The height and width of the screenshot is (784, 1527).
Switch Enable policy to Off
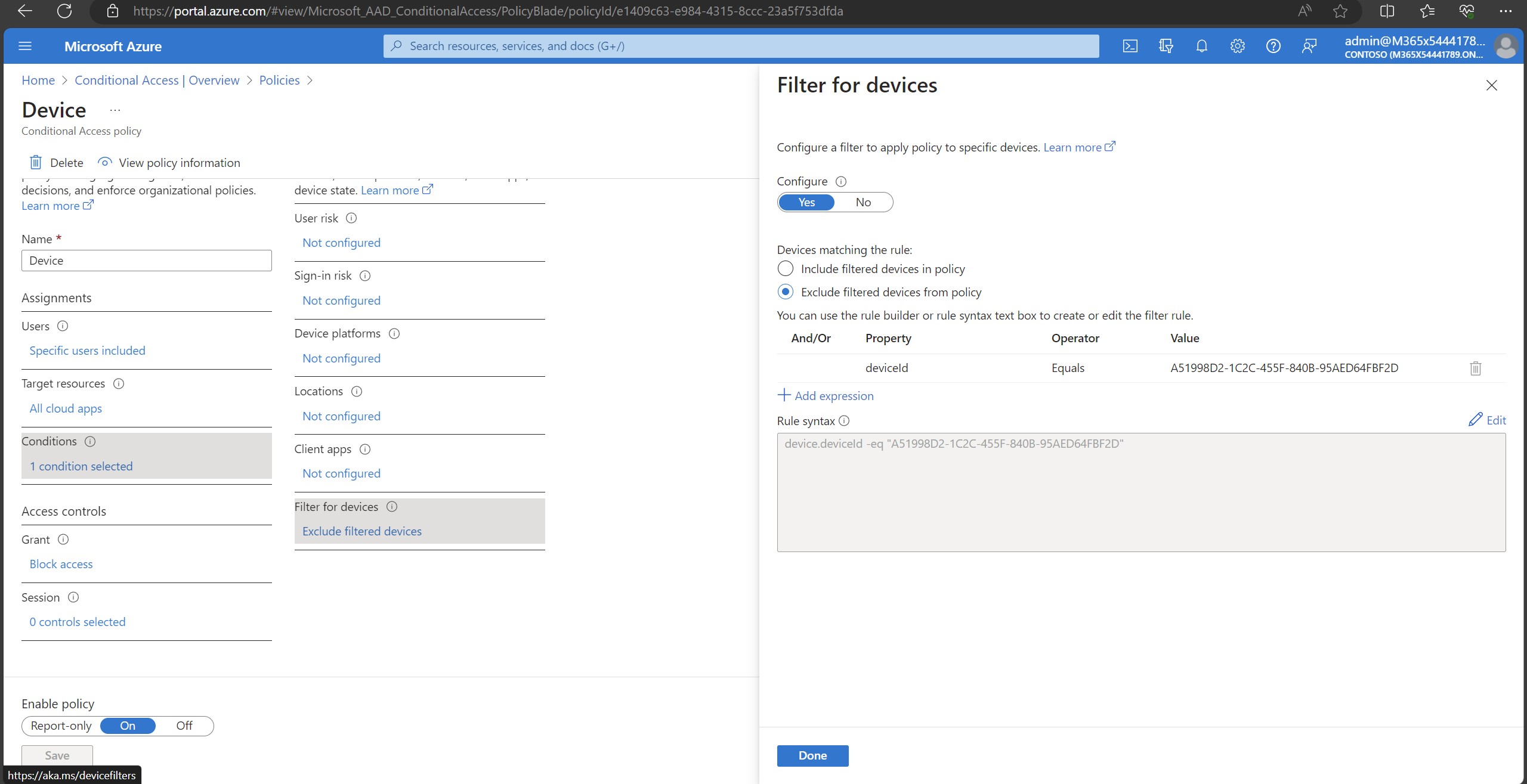pos(184,726)
